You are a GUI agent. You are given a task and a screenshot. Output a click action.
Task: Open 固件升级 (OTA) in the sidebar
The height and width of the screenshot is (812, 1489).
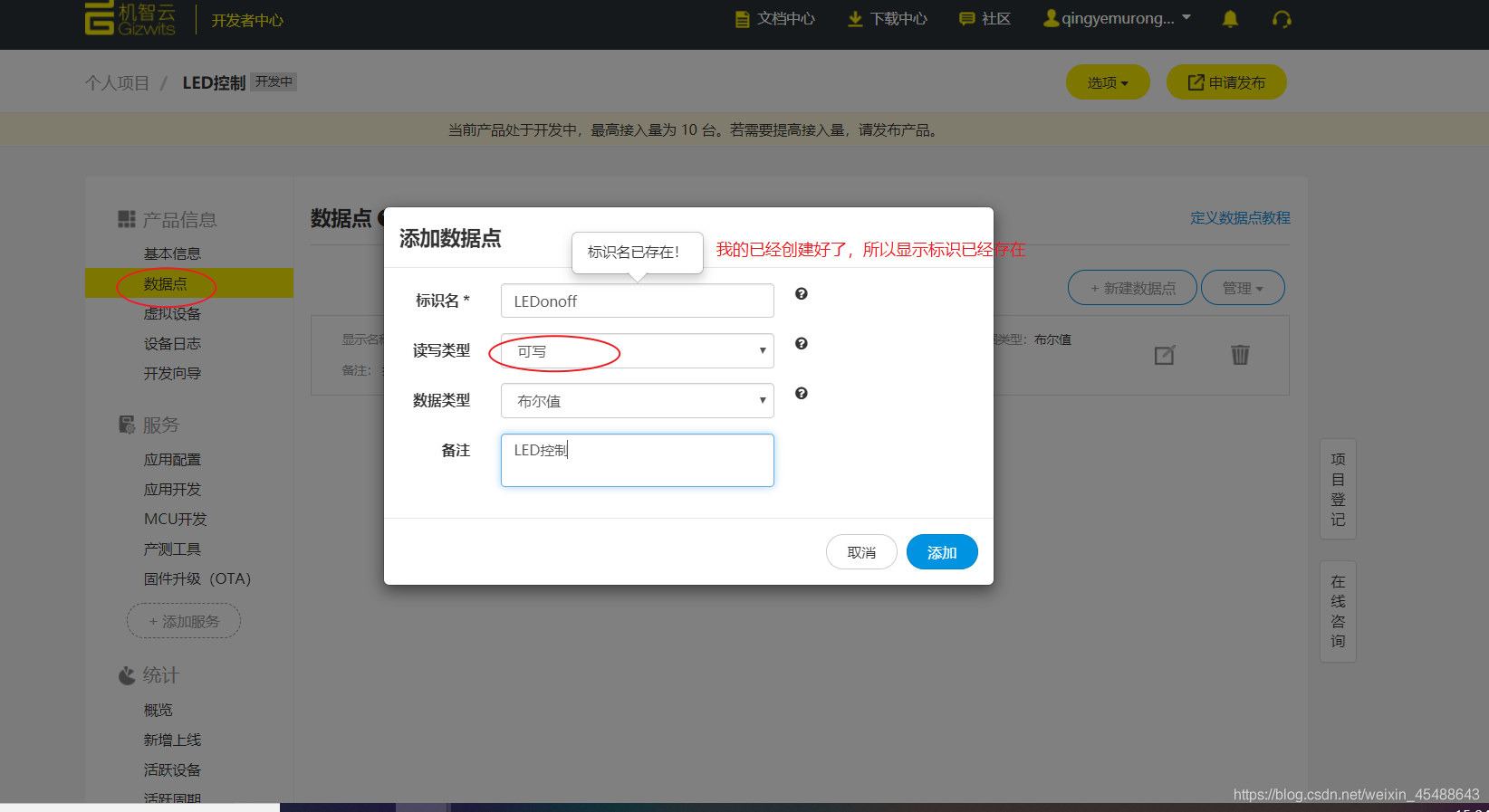197,579
